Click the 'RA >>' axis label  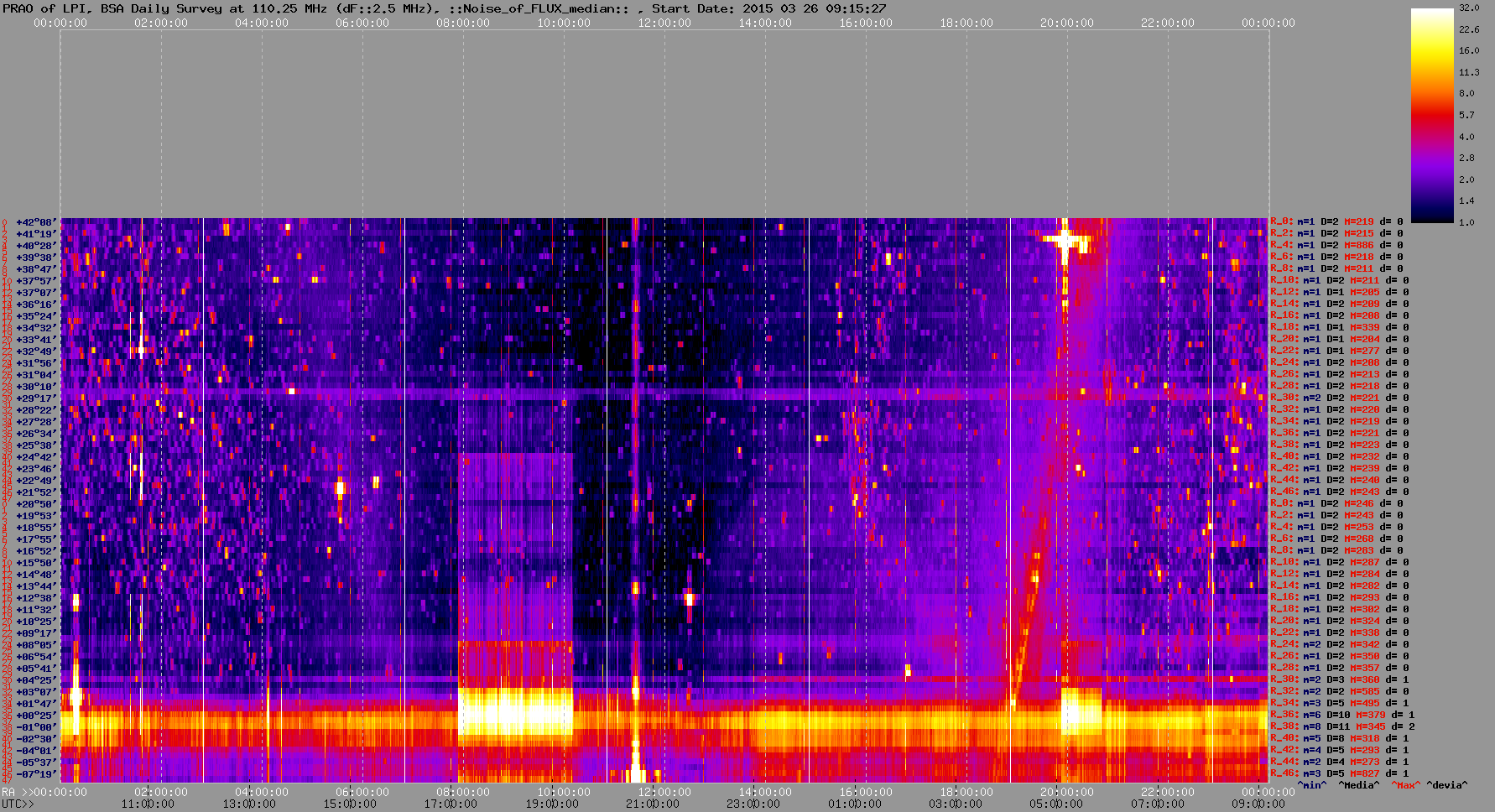[16, 792]
